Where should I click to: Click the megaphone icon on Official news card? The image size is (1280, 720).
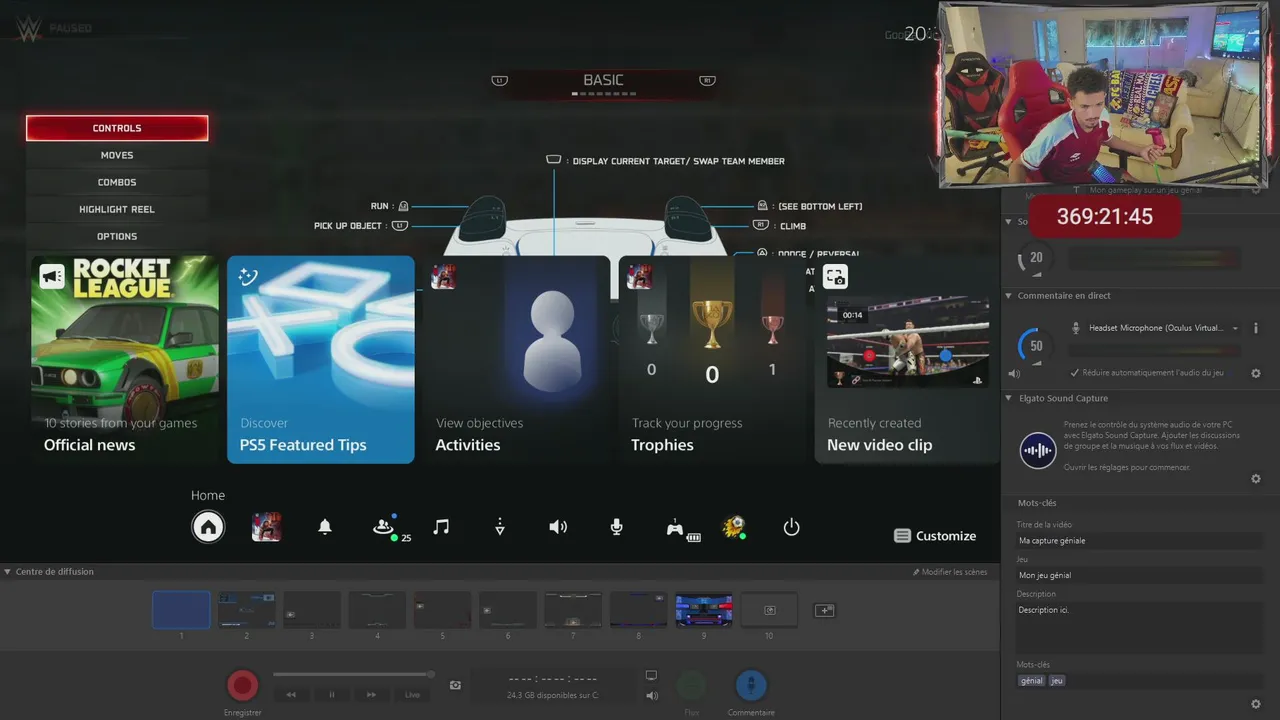tap(52, 276)
